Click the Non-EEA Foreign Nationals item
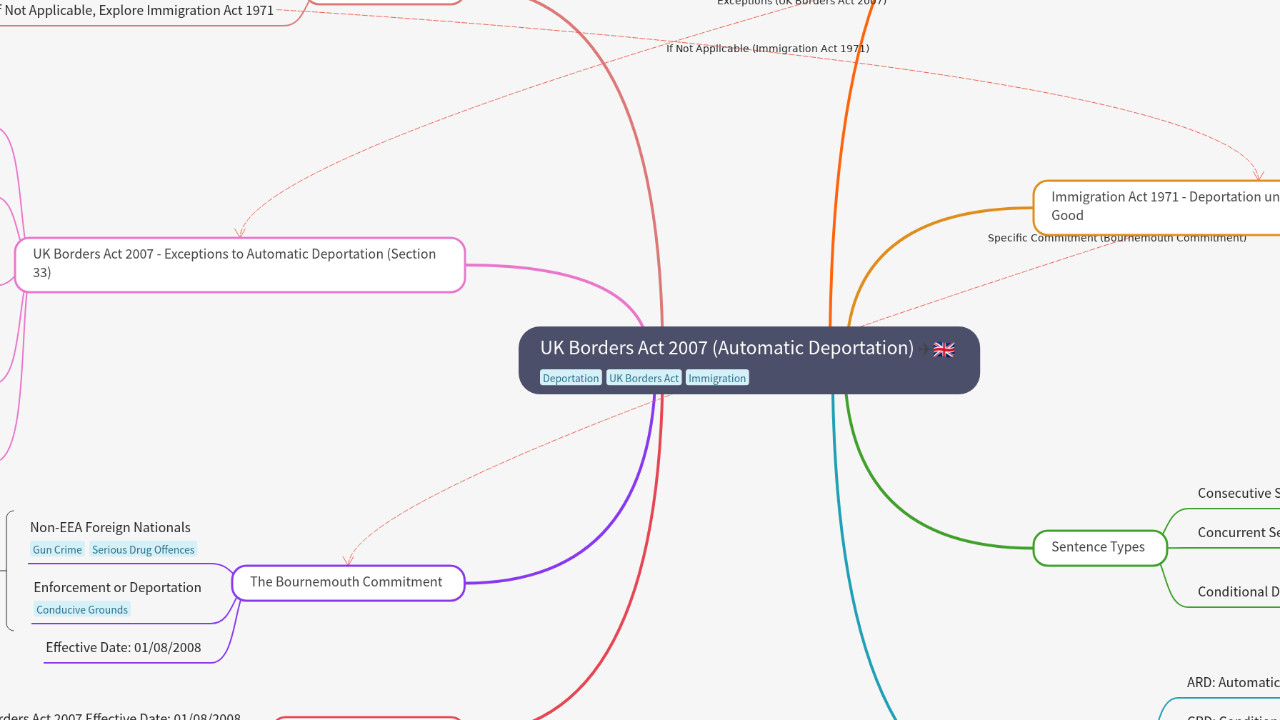The height and width of the screenshot is (720, 1280). pos(110,527)
